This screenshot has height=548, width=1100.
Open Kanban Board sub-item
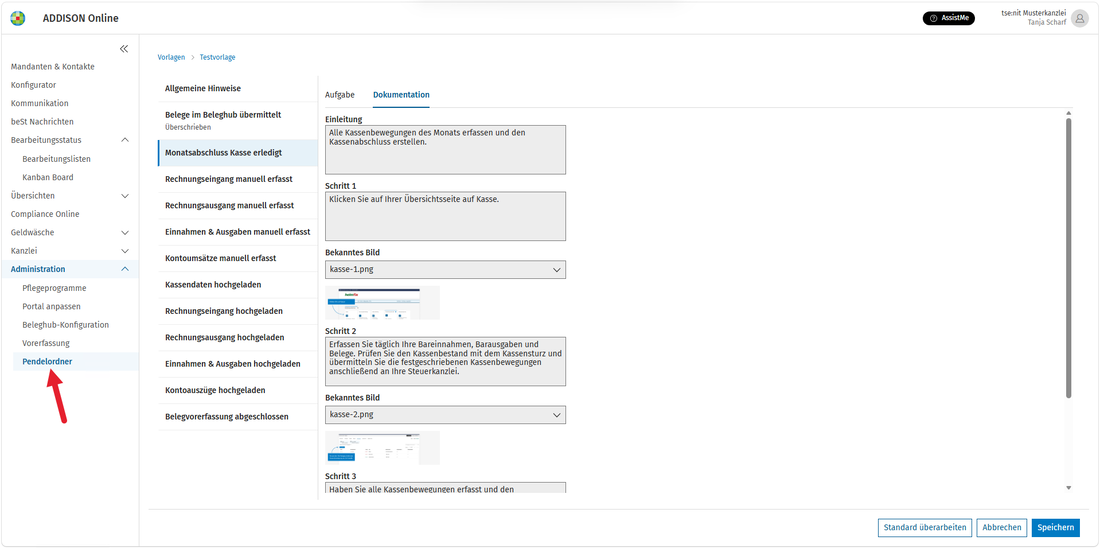pyautogui.click(x=48, y=178)
